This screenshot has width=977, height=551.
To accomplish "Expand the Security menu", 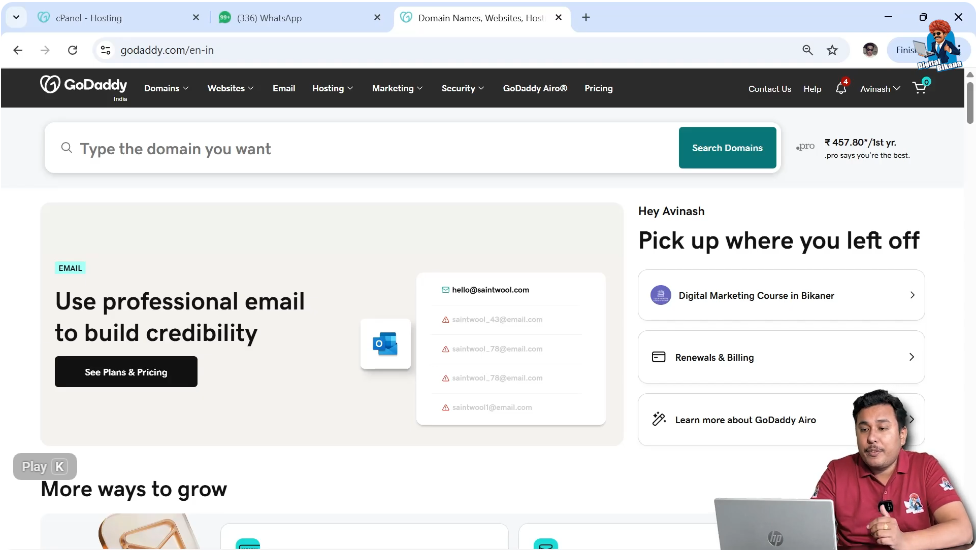I will tap(463, 88).
